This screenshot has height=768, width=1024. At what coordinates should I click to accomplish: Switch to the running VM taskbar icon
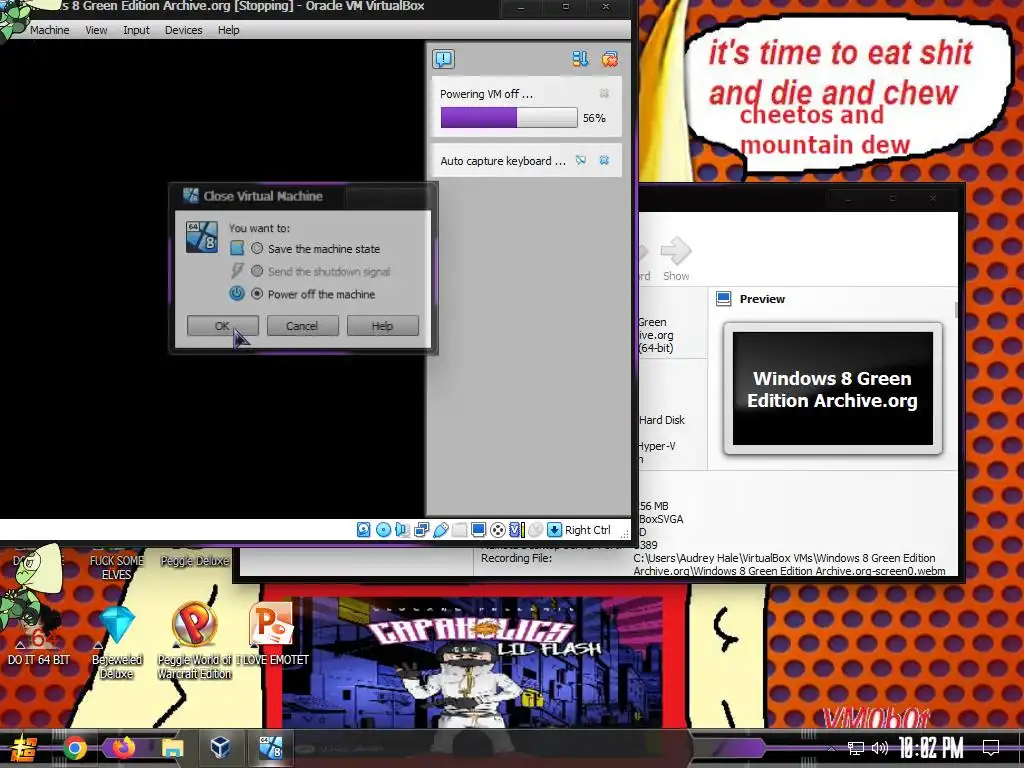pyautogui.click(x=270, y=747)
